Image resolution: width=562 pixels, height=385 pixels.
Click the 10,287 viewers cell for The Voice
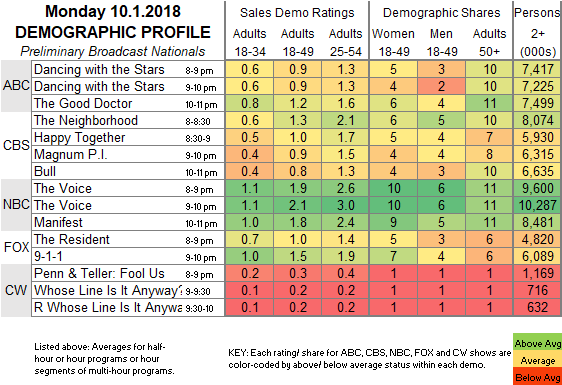point(538,205)
